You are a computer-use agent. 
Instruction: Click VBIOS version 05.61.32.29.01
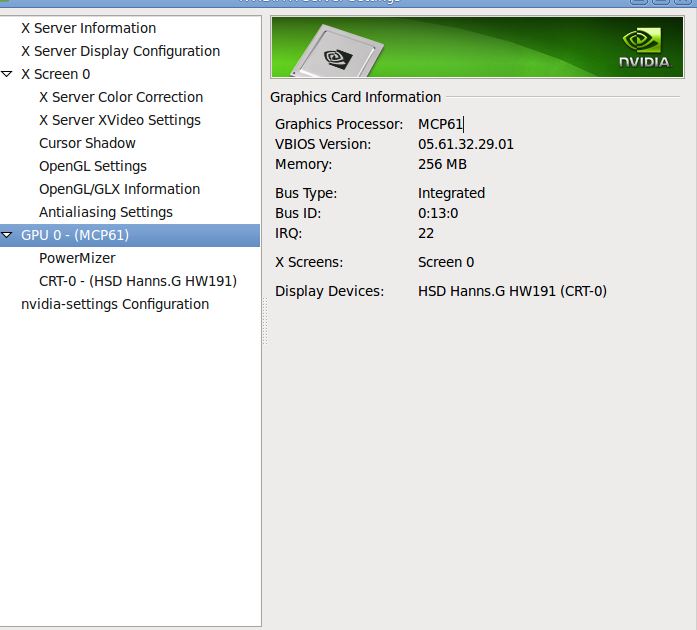pyautogui.click(x=465, y=144)
